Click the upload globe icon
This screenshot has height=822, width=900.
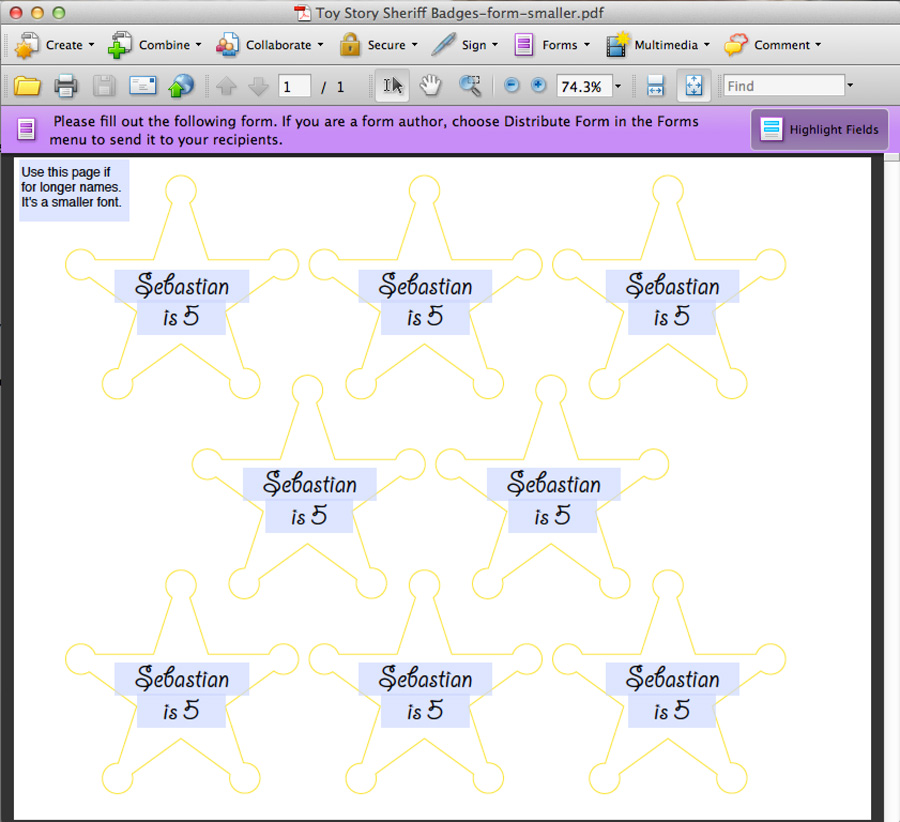pos(181,86)
